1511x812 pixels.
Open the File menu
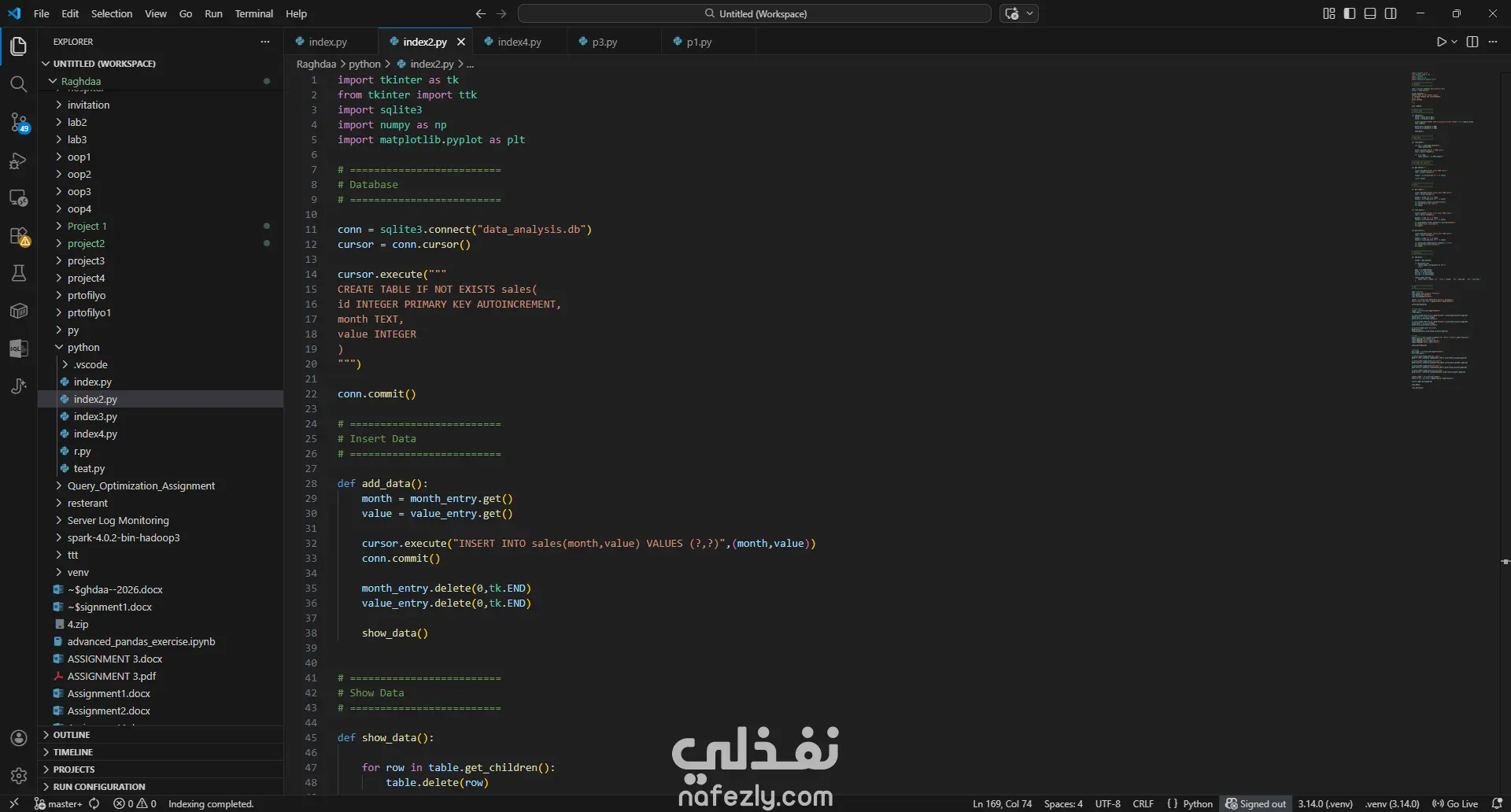tap(42, 13)
